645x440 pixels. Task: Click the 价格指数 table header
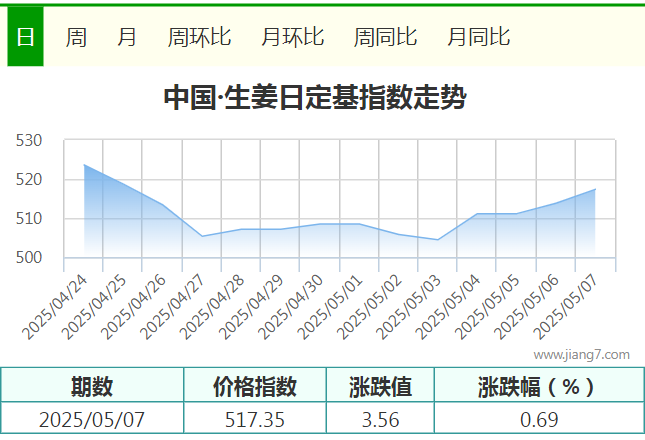click(x=255, y=386)
